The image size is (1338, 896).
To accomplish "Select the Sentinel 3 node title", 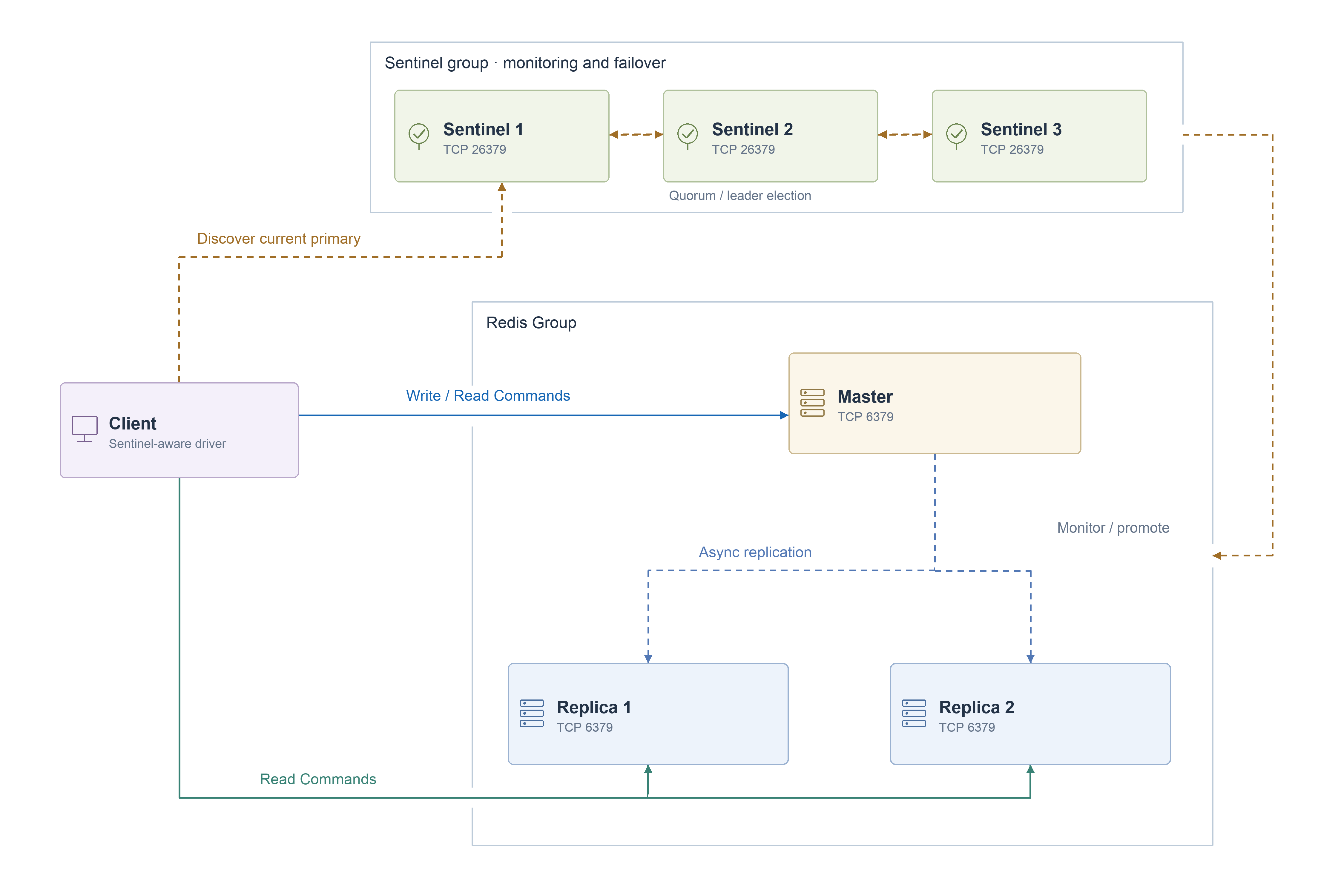I will click(1021, 129).
